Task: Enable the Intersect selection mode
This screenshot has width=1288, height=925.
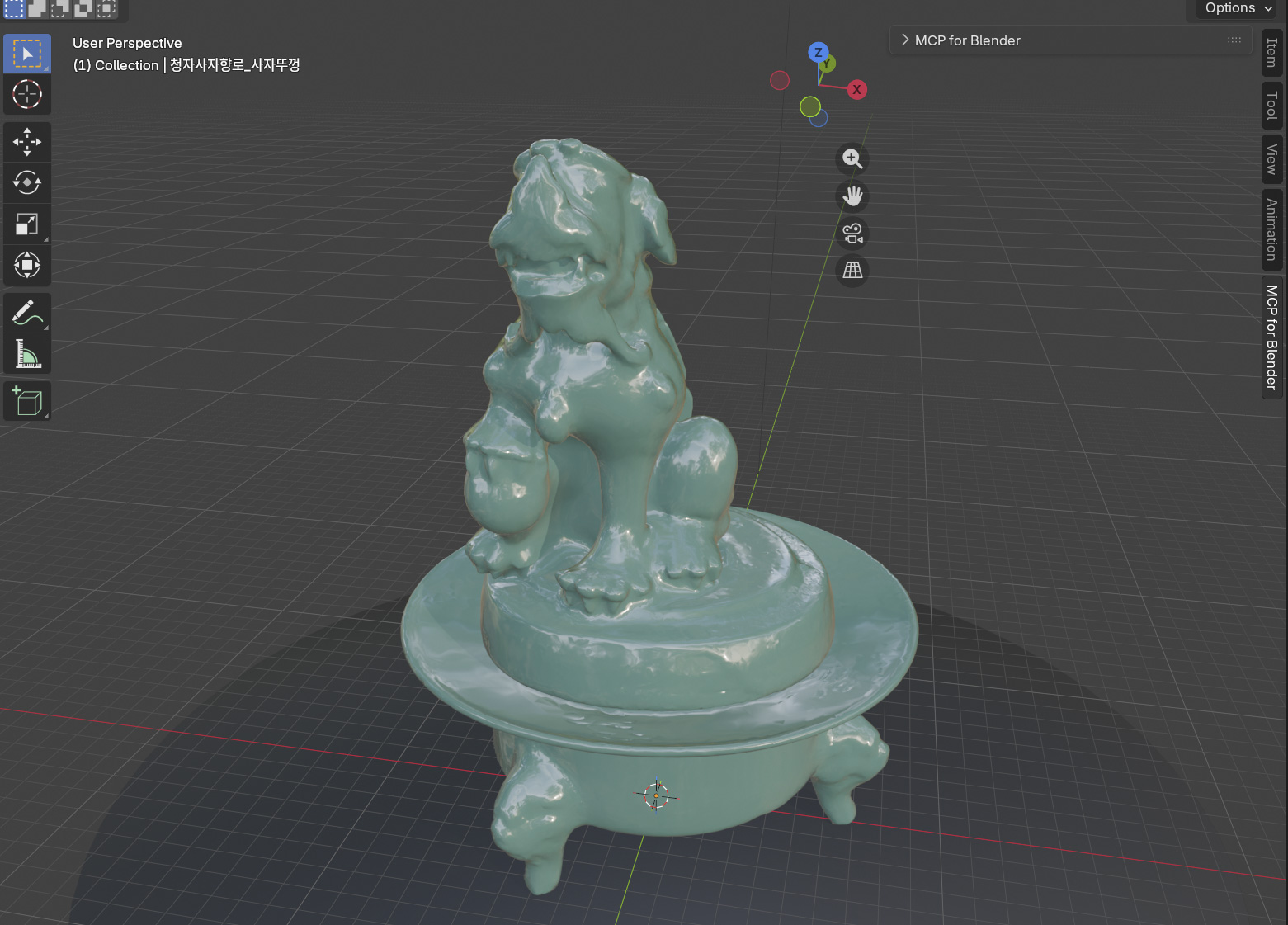Action: [x=106, y=9]
